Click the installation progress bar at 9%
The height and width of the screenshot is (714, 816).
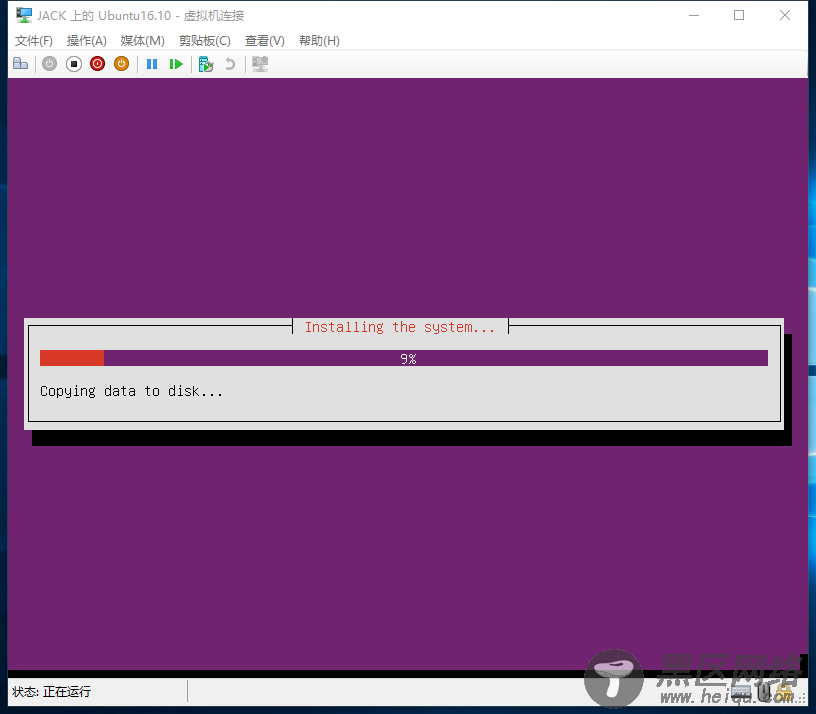click(x=404, y=358)
